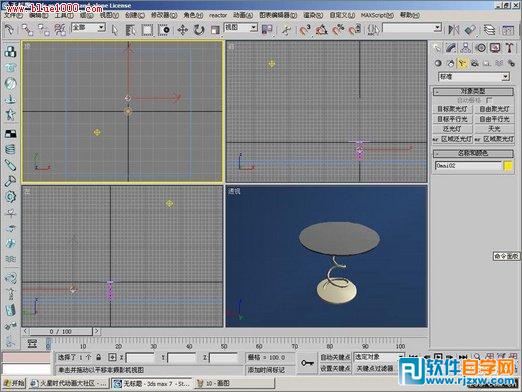
Task: Click the Rectangular Selection Region icon
Action: (147, 30)
